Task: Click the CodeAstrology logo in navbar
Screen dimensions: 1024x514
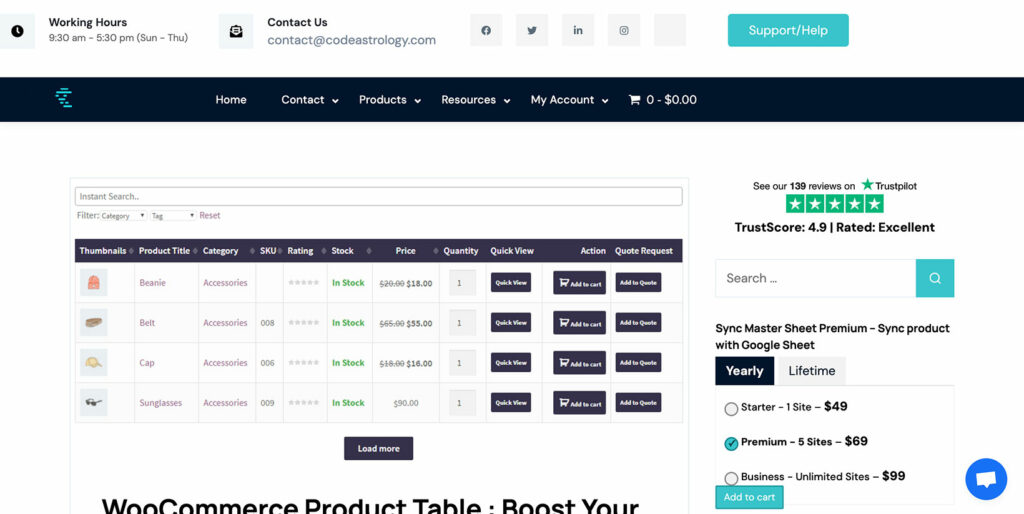Action: point(63,98)
